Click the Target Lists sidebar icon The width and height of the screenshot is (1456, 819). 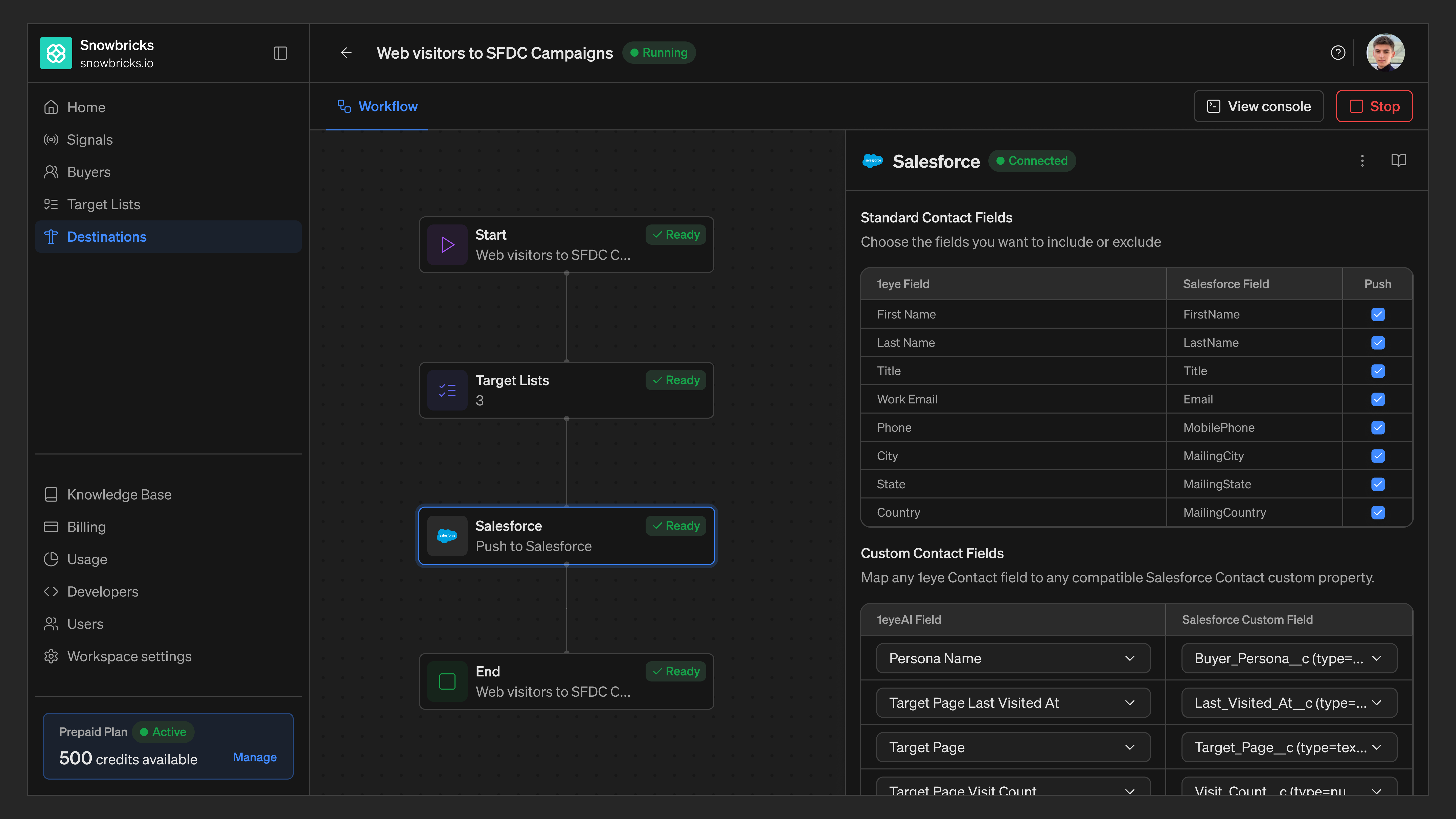pyautogui.click(x=51, y=204)
